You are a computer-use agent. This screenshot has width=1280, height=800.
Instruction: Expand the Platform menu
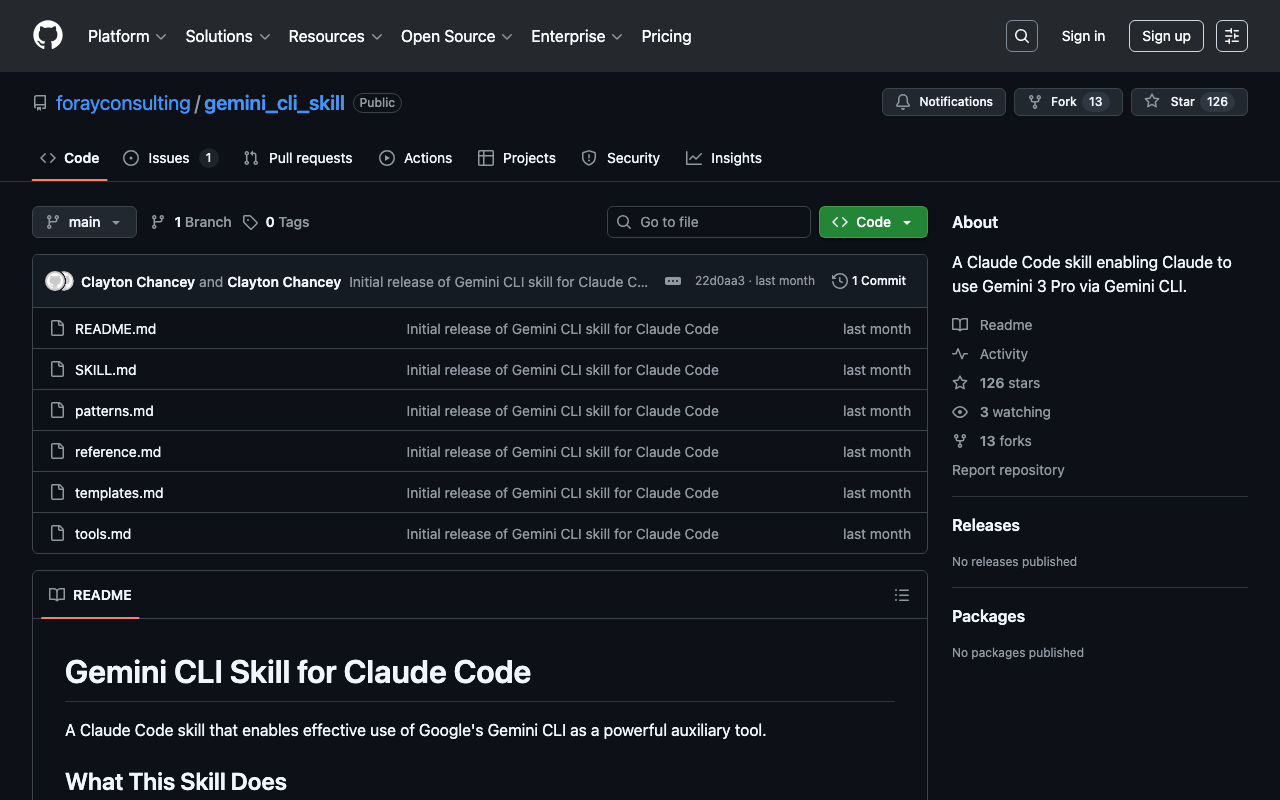pos(127,36)
